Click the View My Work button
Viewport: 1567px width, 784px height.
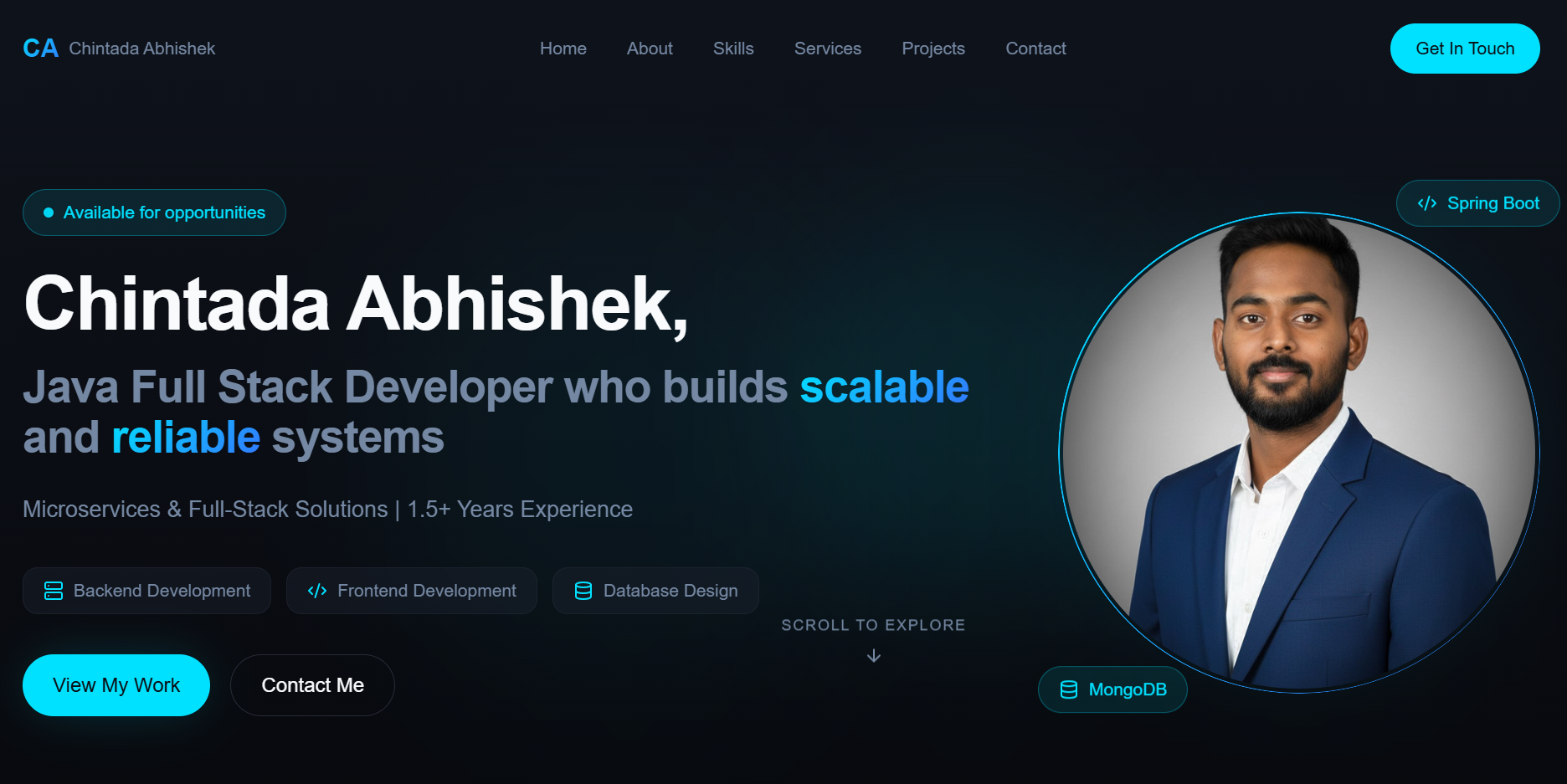click(x=116, y=685)
